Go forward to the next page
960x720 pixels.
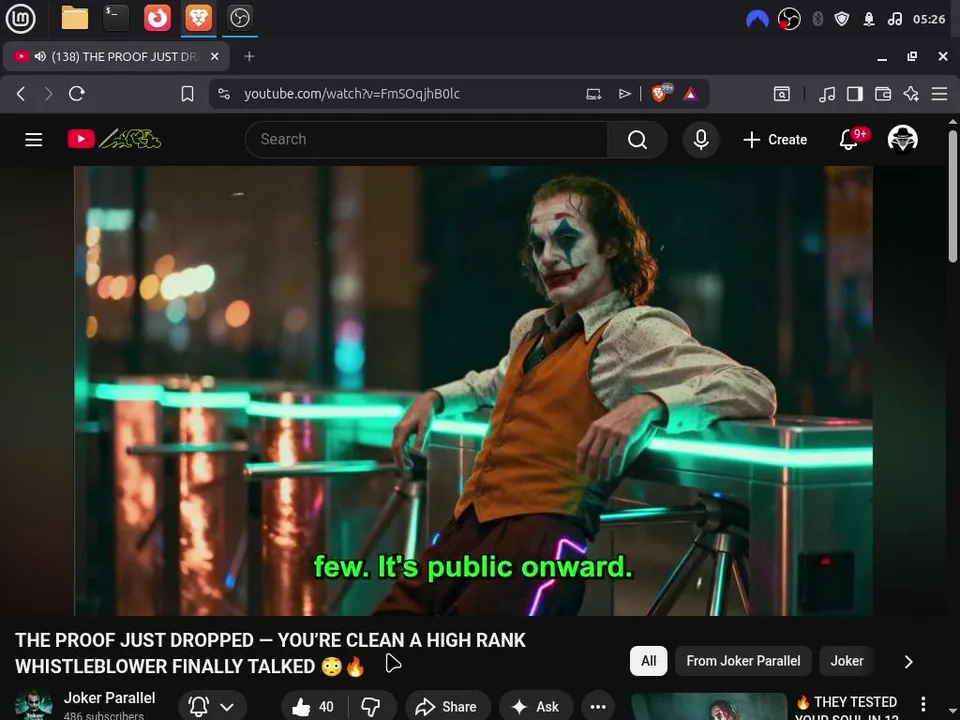pos(48,94)
